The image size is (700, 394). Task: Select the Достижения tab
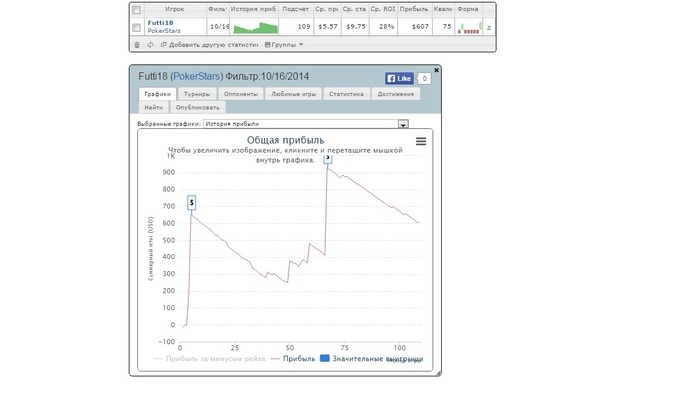click(x=396, y=94)
